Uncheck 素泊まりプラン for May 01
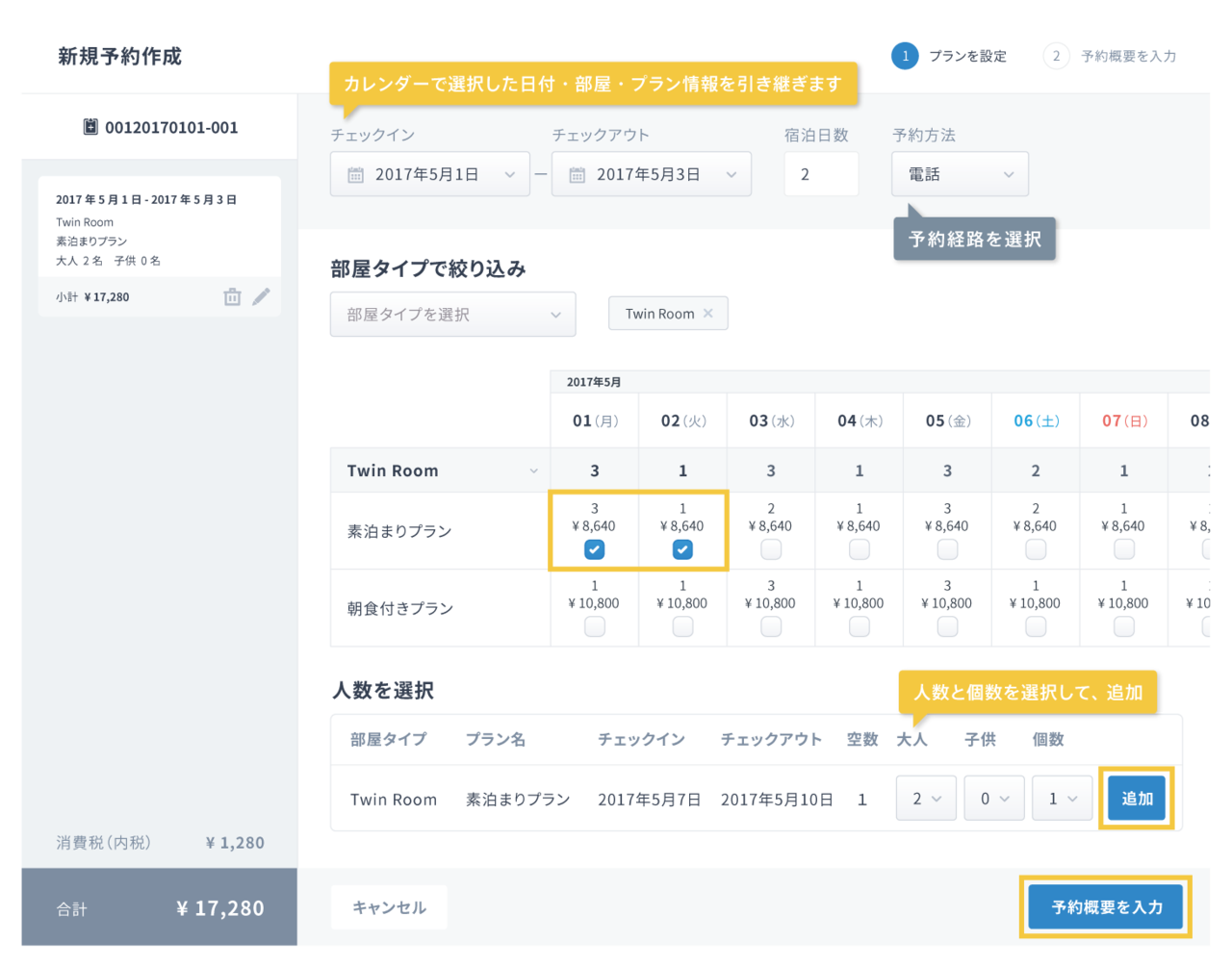Viewport: 1232px width, 967px height. point(594,549)
